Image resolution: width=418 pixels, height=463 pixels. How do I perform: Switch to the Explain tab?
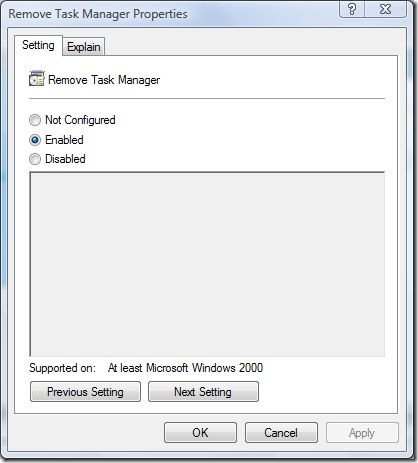click(x=84, y=47)
